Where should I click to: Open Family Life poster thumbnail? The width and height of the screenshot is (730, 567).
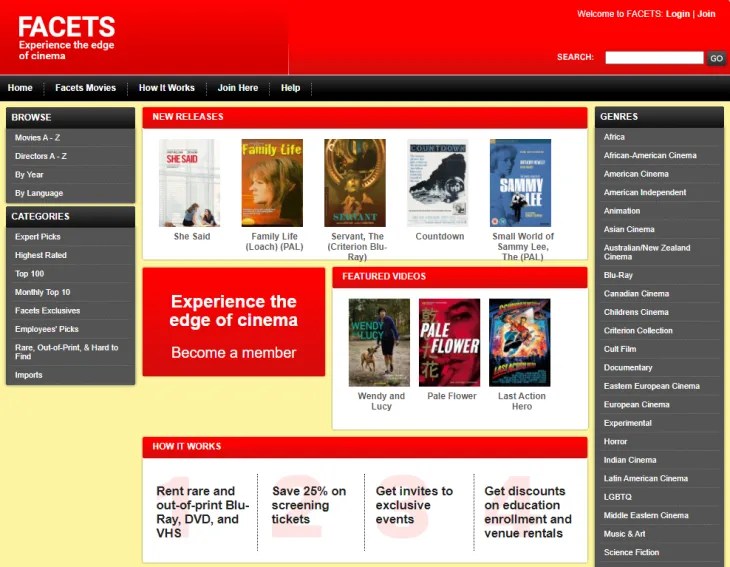pos(272,183)
